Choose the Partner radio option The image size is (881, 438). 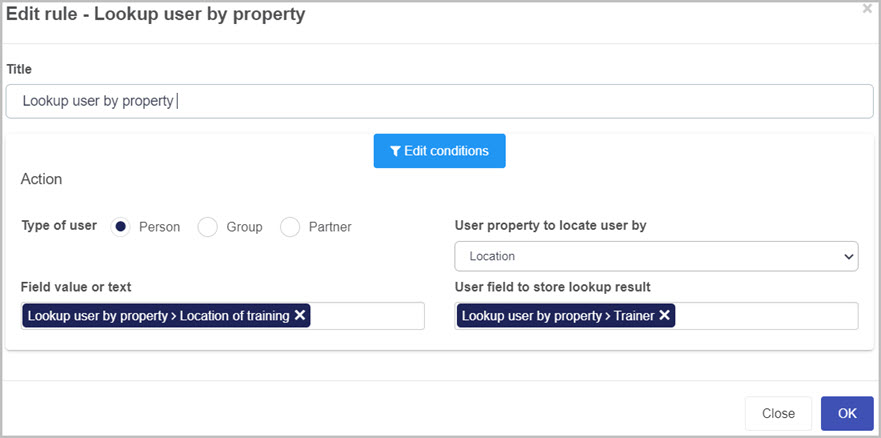[x=290, y=227]
